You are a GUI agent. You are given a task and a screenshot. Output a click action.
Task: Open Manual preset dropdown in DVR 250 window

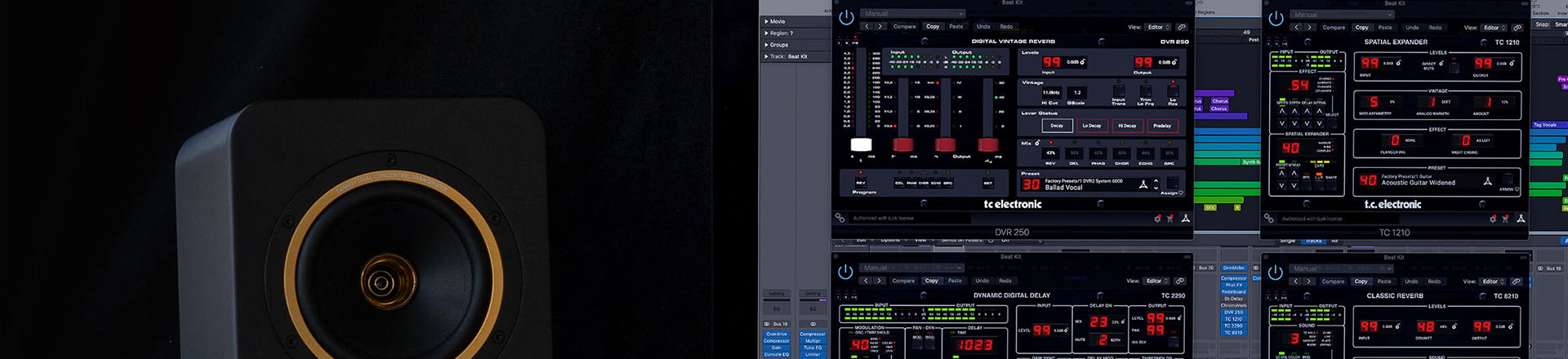(x=913, y=14)
